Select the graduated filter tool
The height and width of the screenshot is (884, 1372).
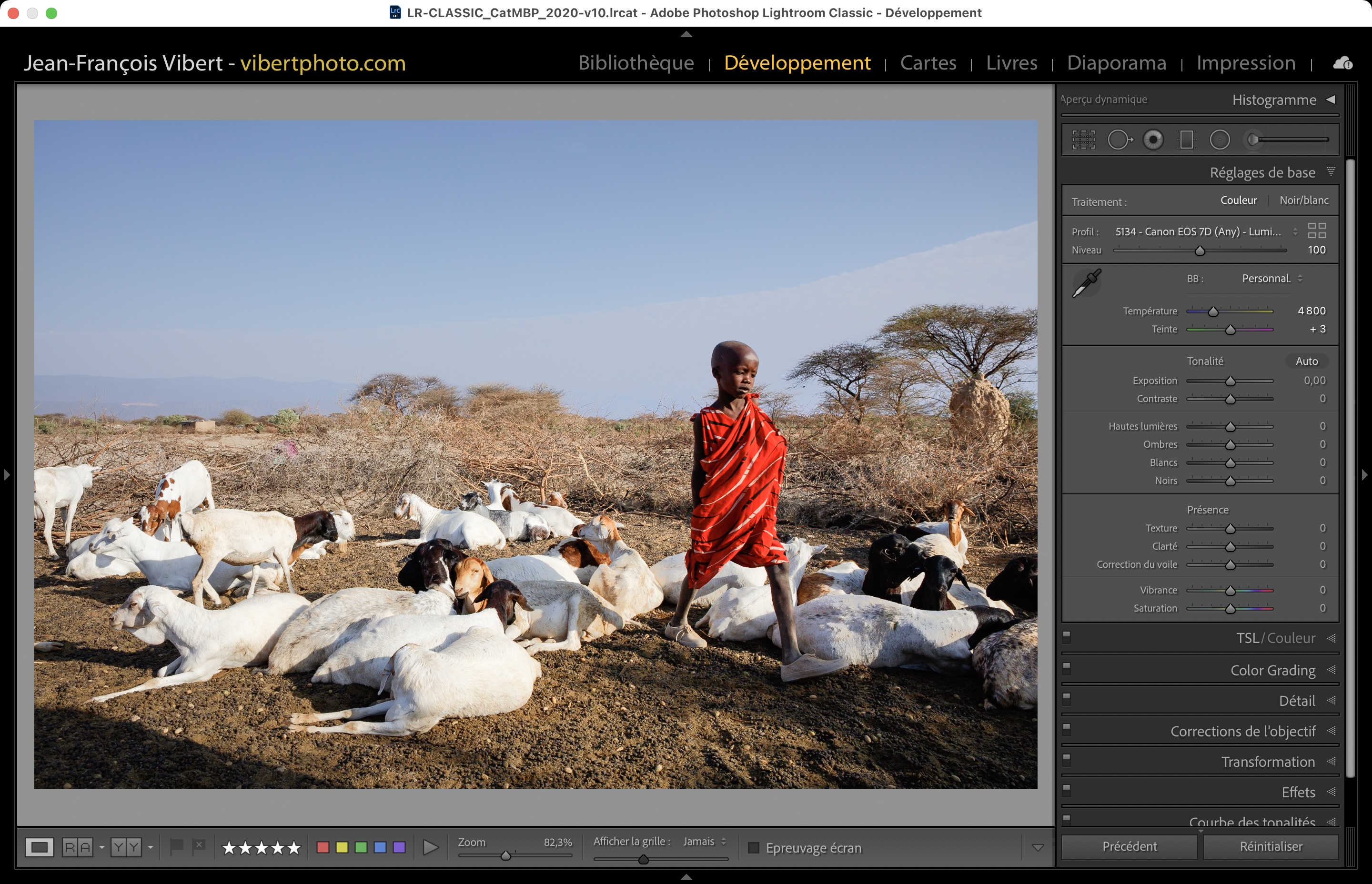point(1186,140)
